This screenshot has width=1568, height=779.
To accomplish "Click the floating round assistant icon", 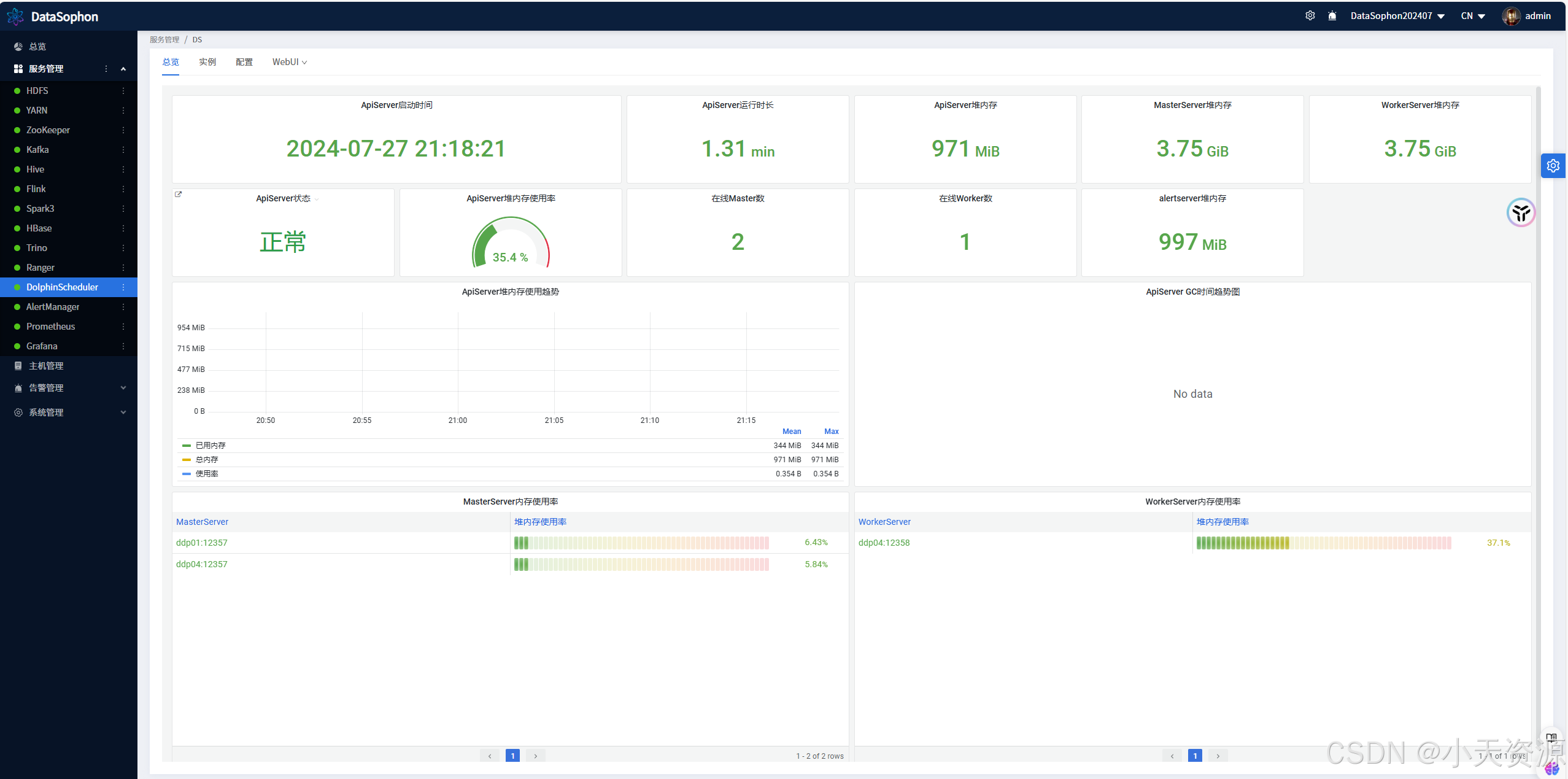I will pyautogui.click(x=1521, y=212).
